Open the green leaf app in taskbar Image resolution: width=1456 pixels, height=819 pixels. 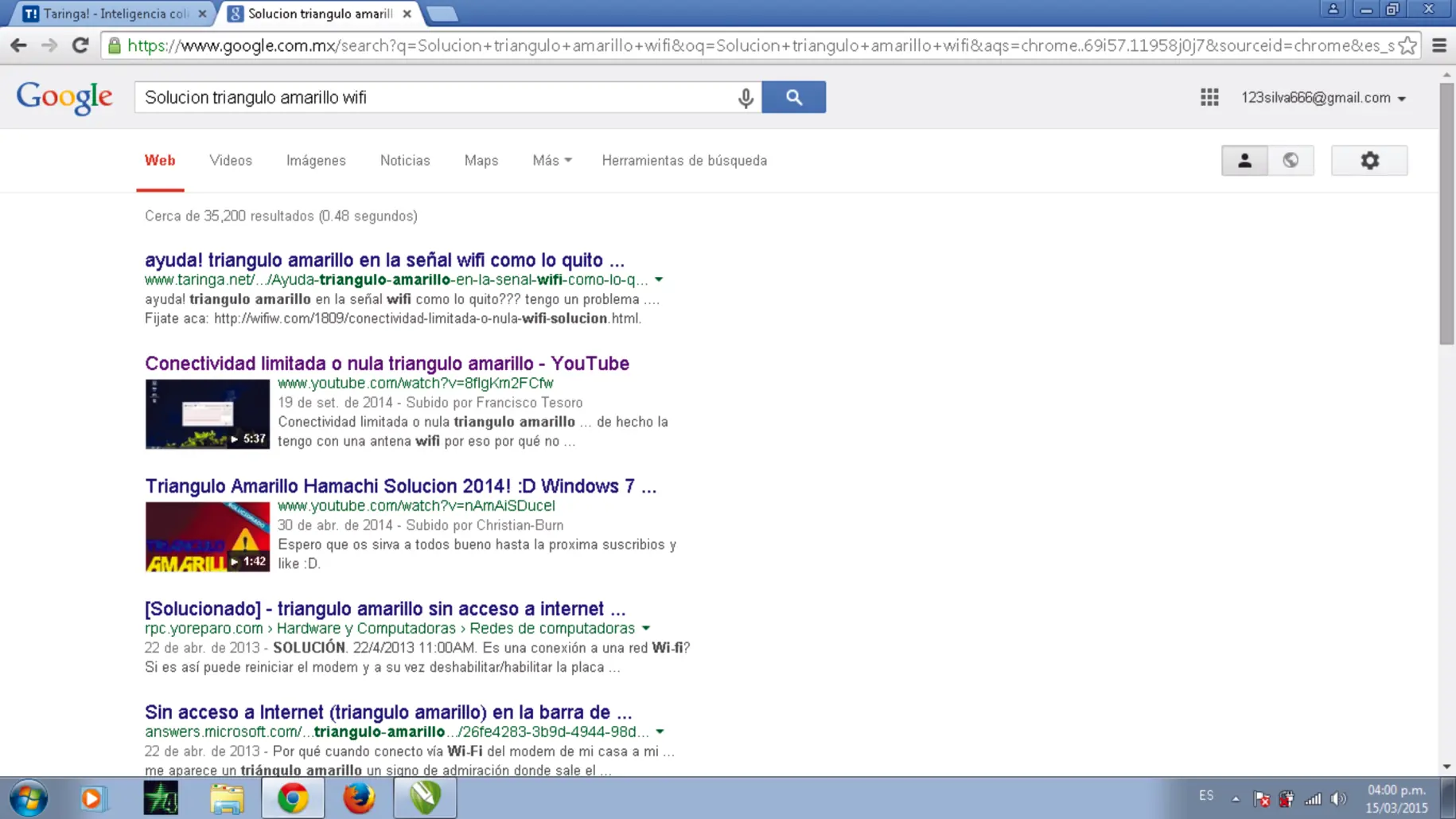(426, 798)
